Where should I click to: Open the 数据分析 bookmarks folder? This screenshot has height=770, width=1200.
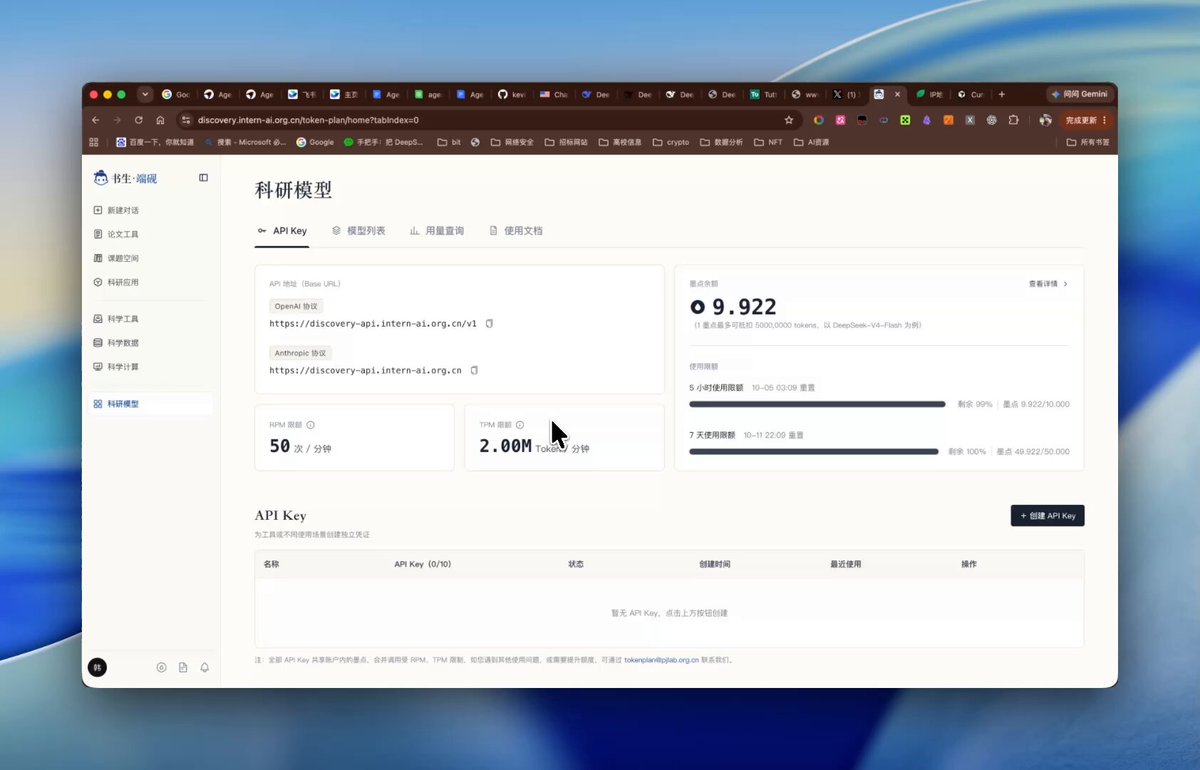click(x=722, y=142)
